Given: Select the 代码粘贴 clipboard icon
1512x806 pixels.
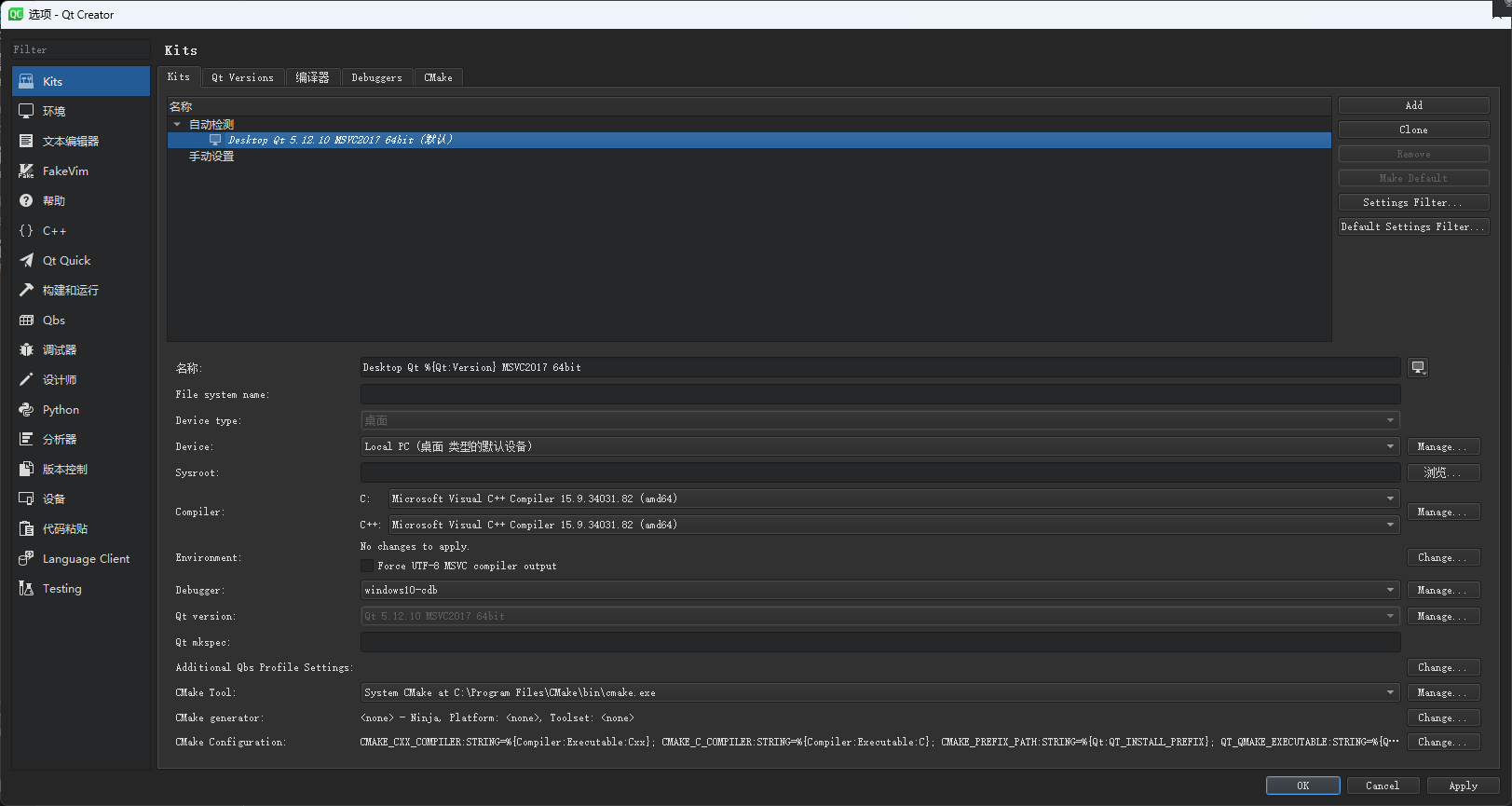Looking at the screenshot, I should tap(26, 528).
